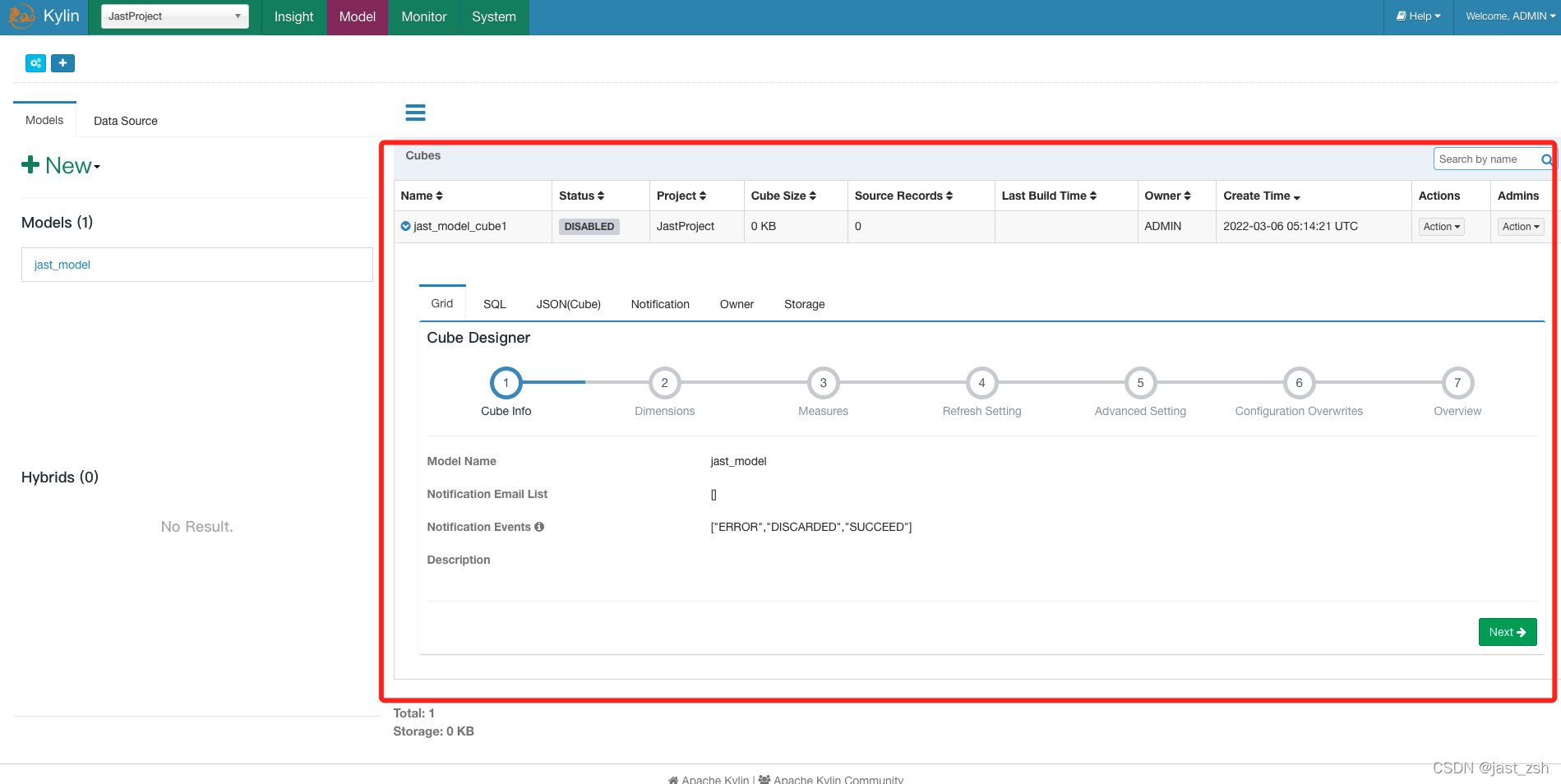This screenshot has width=1561, height=784.
Task: Click the Notification Events value list
Action: (811, 527)
